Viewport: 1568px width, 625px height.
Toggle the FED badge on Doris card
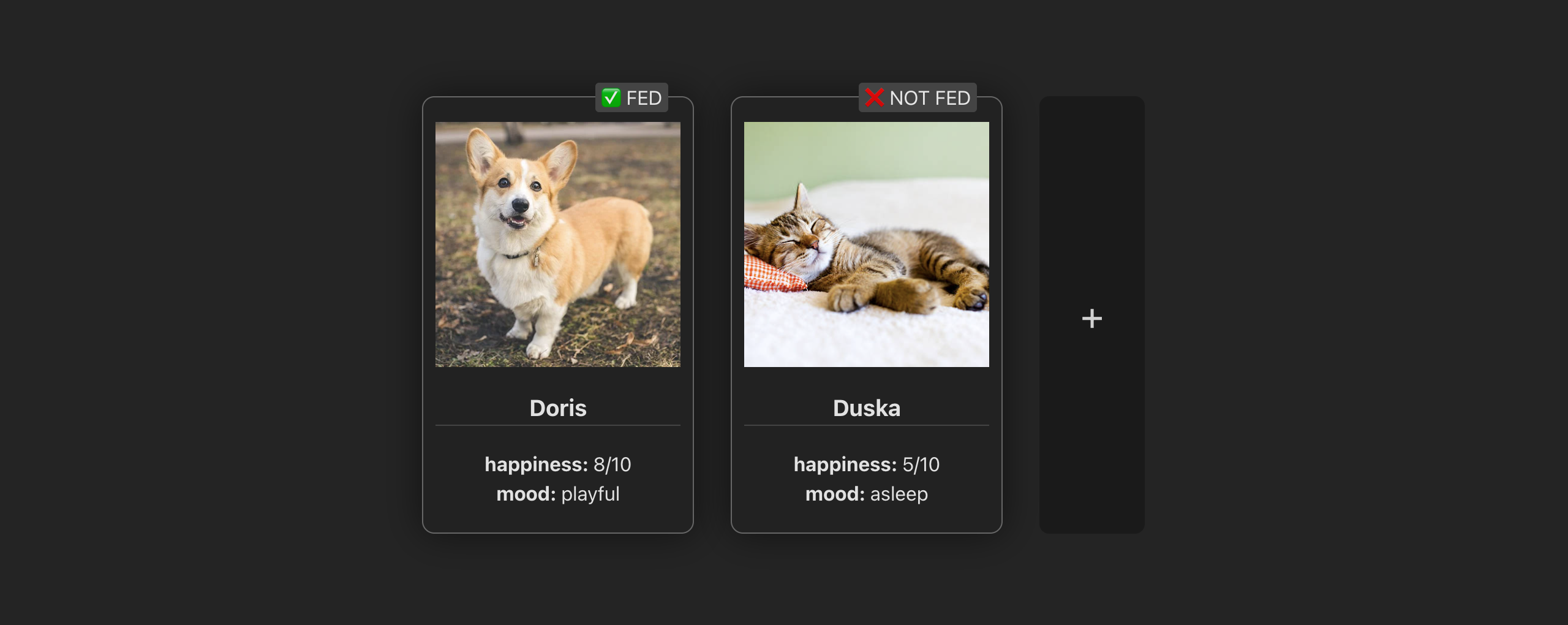[631, 97]
